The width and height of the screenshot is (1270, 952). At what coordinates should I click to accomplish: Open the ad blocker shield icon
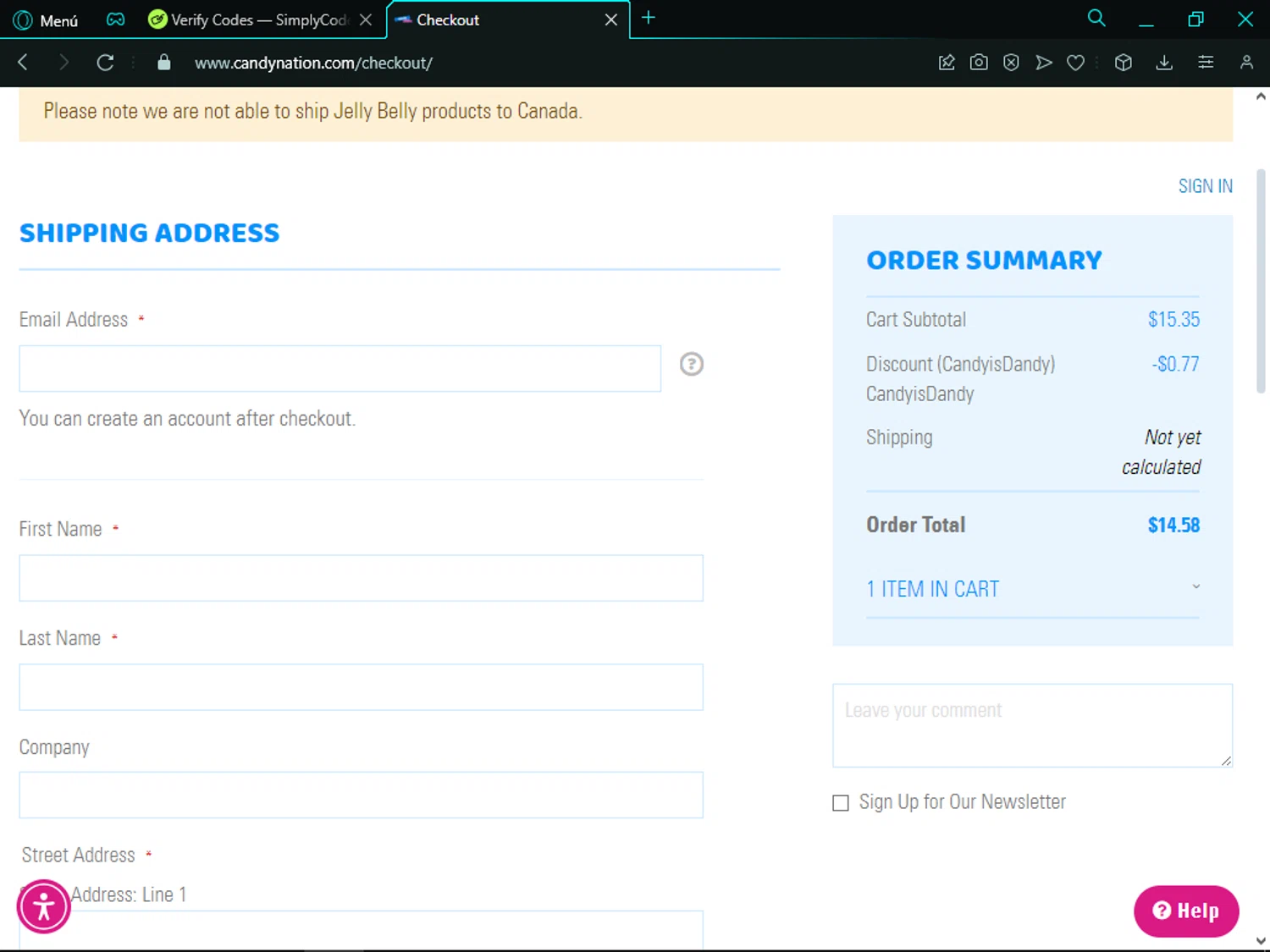click(x=1011, y=62)
